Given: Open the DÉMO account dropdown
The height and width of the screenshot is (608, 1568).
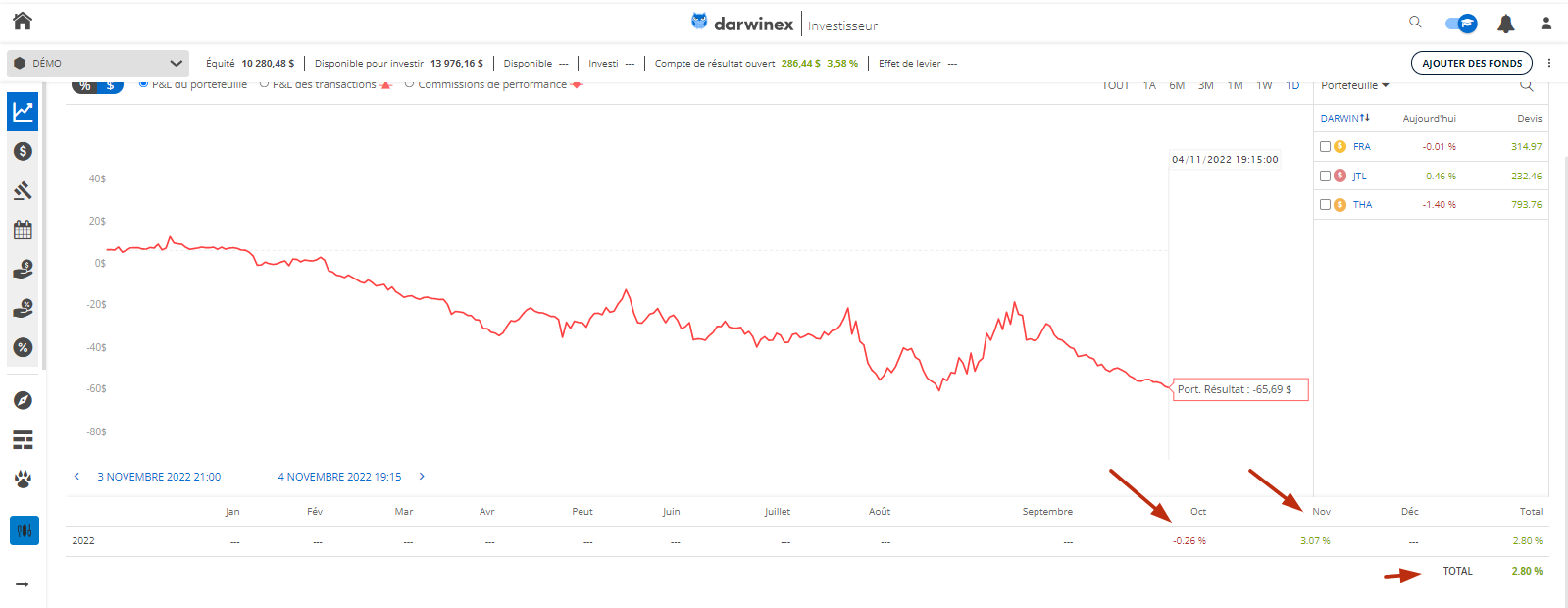Looking at the screenshot, I should pyautogui.click(x=98, y=63).
